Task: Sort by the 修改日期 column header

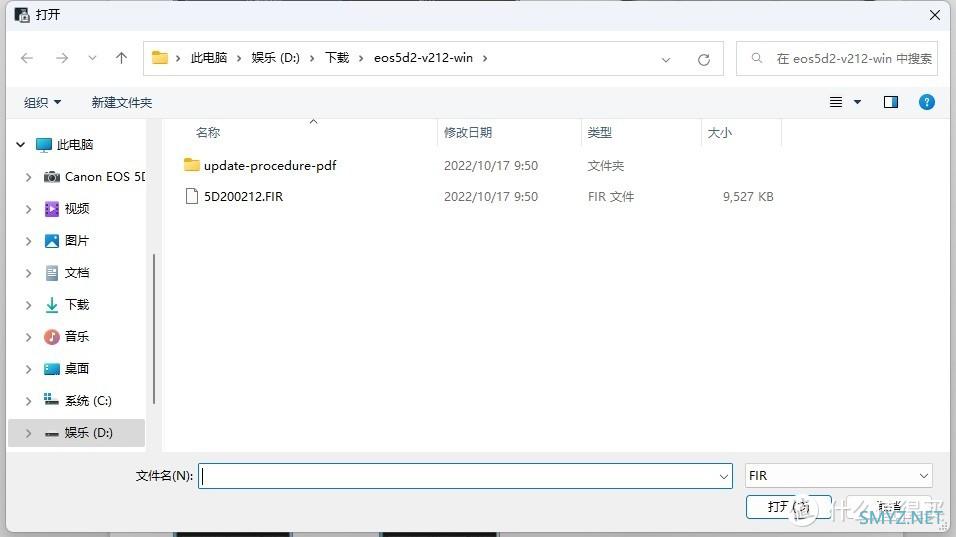Action: (x=468, y=132)
